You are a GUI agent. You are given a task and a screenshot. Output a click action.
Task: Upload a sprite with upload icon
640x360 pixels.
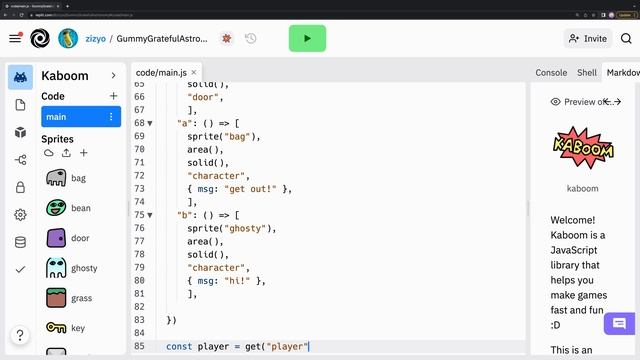point(66,153)
